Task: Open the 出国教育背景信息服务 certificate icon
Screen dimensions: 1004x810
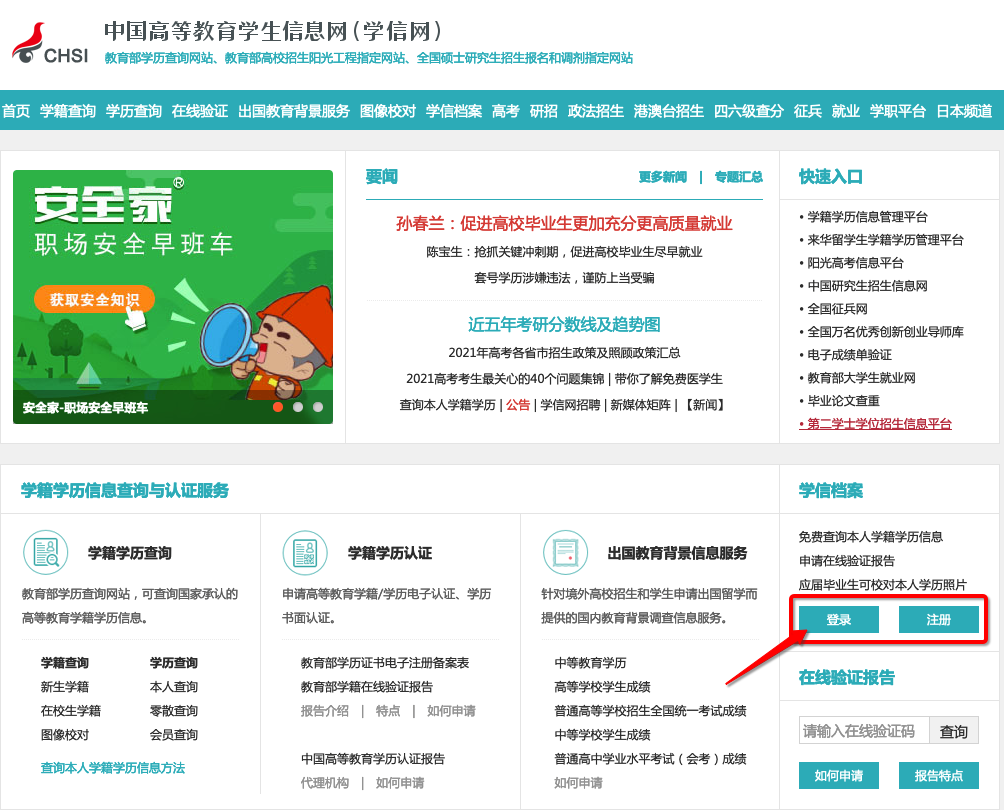Action: pos(565,553)
